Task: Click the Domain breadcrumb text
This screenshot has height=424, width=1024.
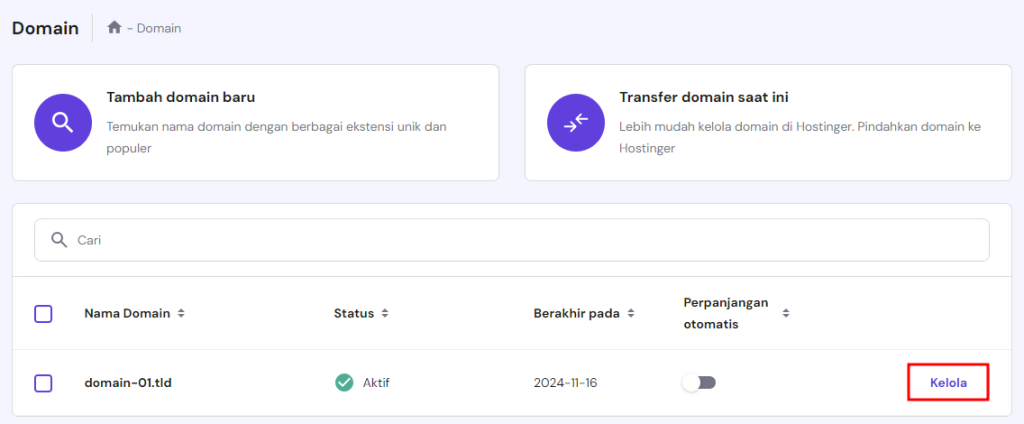Action: pyautogui.click(x=159, y=28)
